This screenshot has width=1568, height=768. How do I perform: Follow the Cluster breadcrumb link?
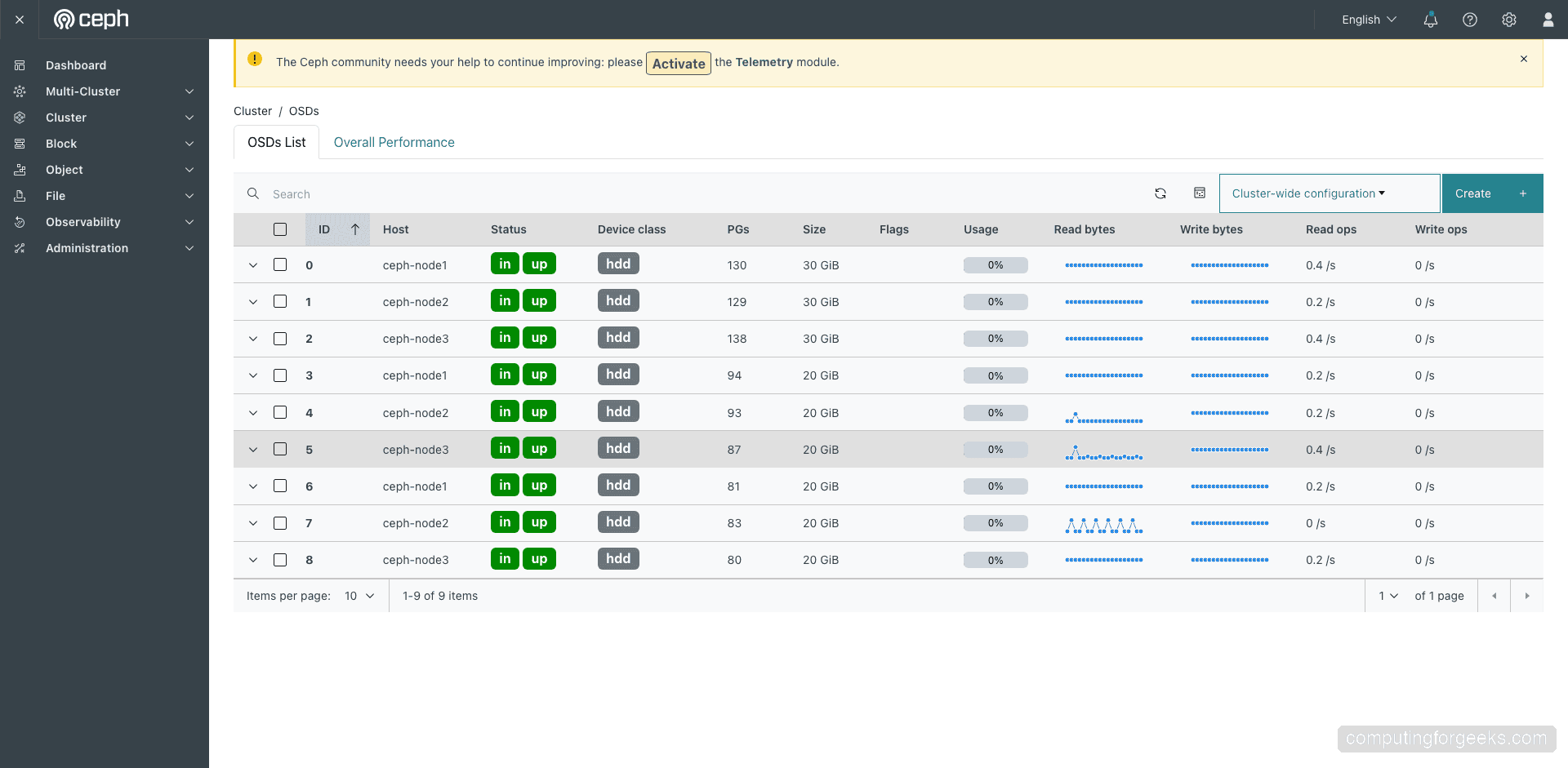[252, 111]
